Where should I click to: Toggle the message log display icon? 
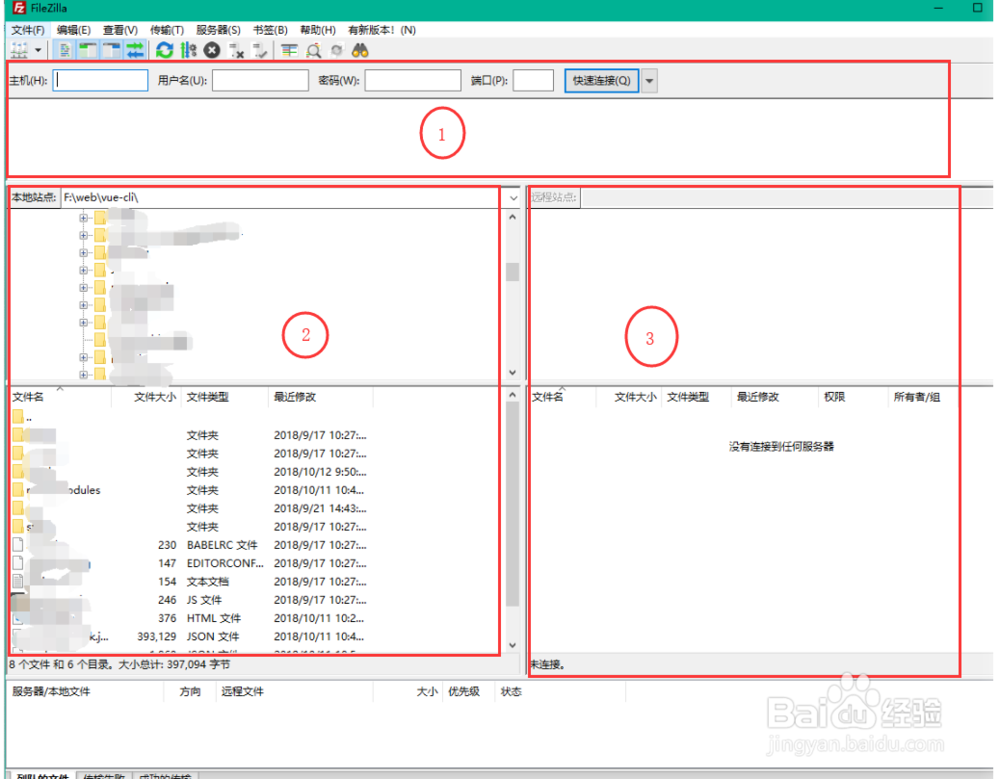(x=64, y=50)
